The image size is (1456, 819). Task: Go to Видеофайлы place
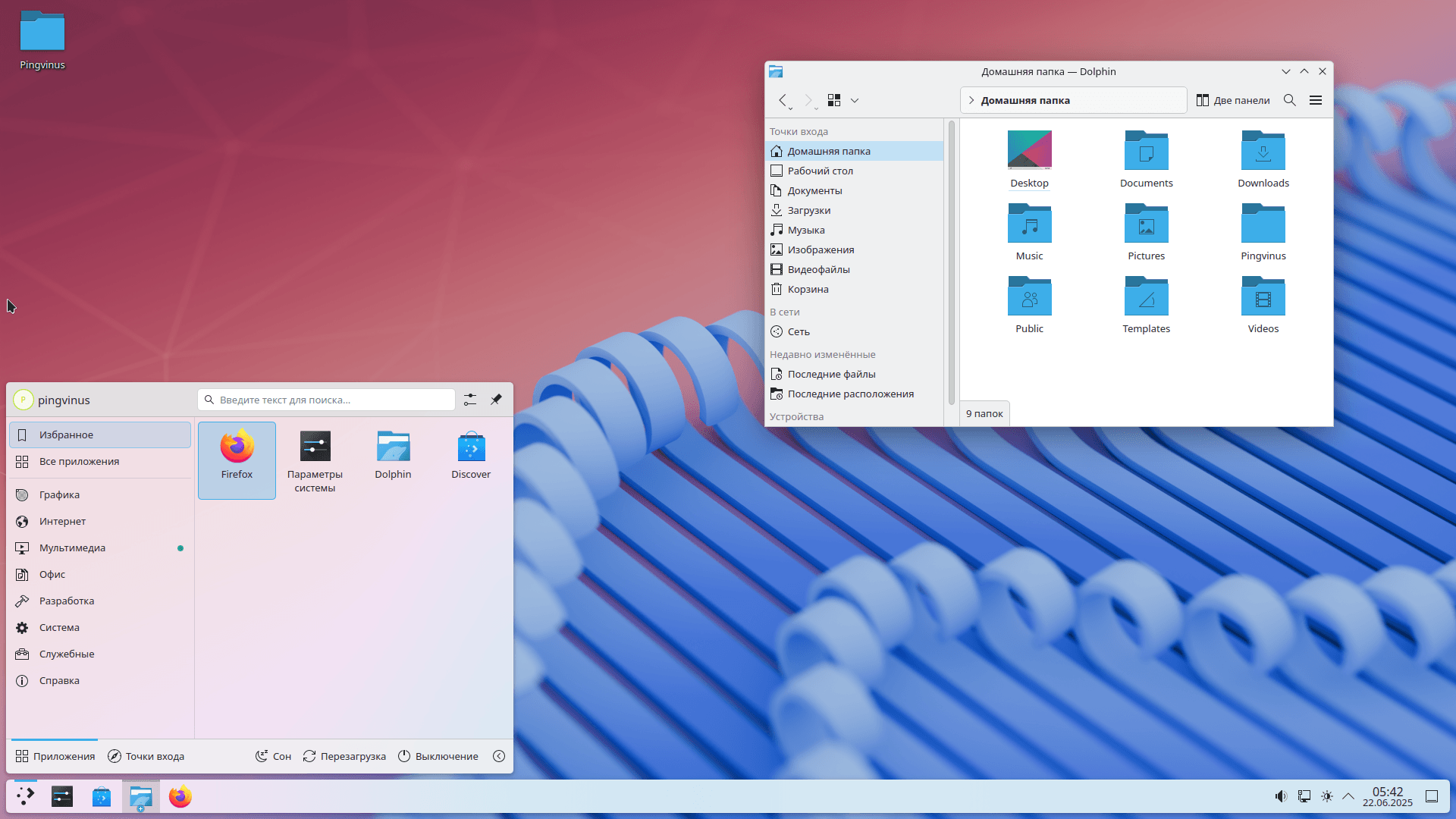(855, 269)
